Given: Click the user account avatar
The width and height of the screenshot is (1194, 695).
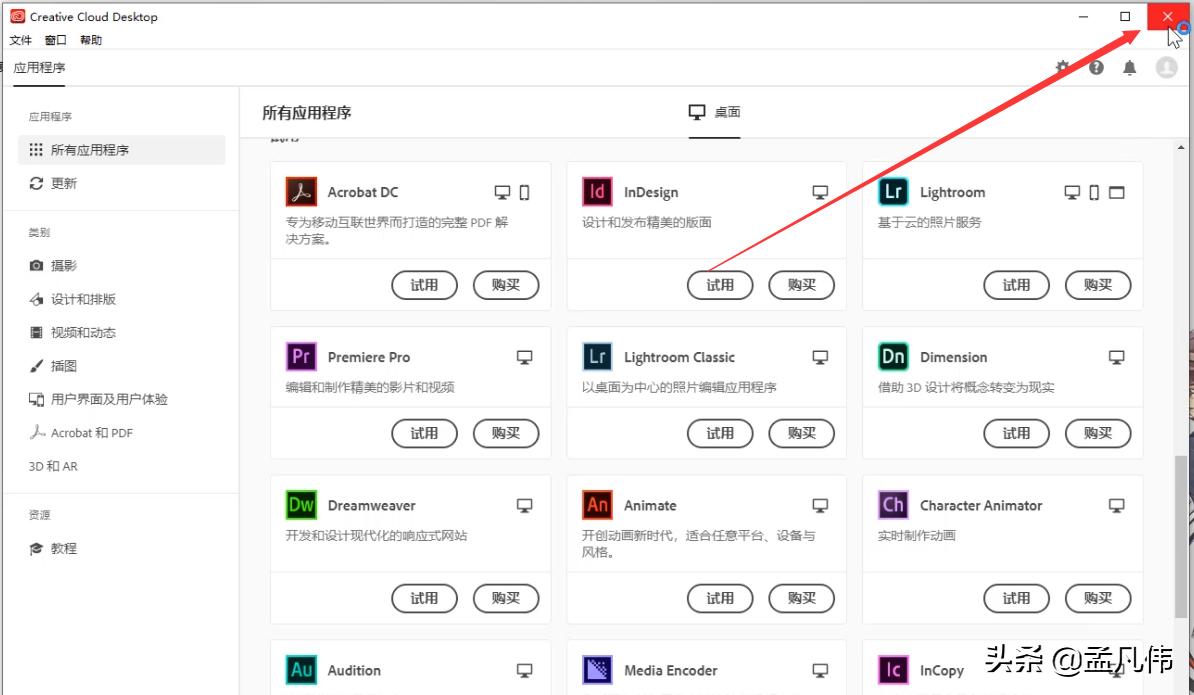Looking at the screenshot, I should click(x=1166, y=67).
